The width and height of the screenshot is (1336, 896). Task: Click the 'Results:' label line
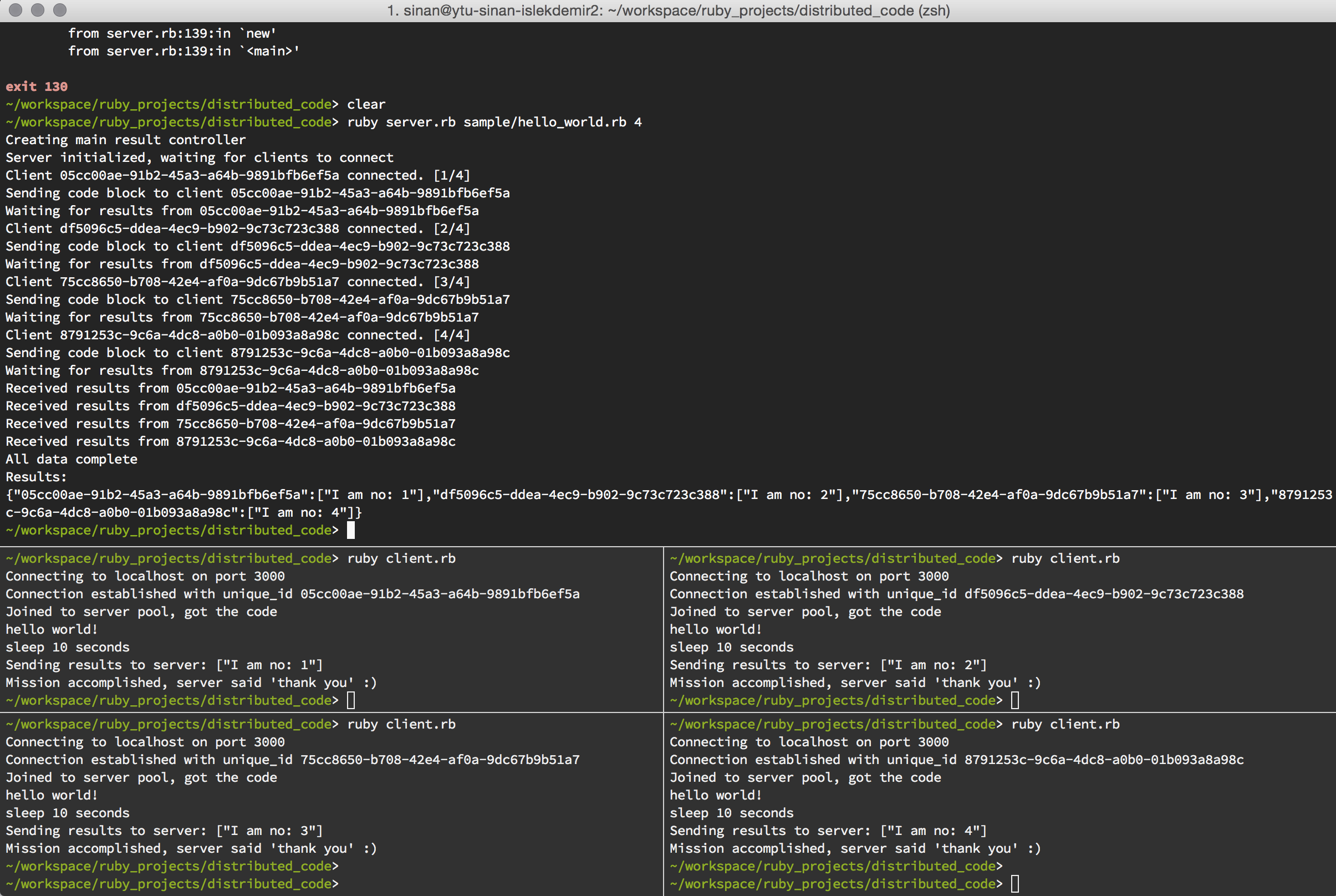point(36,477)
